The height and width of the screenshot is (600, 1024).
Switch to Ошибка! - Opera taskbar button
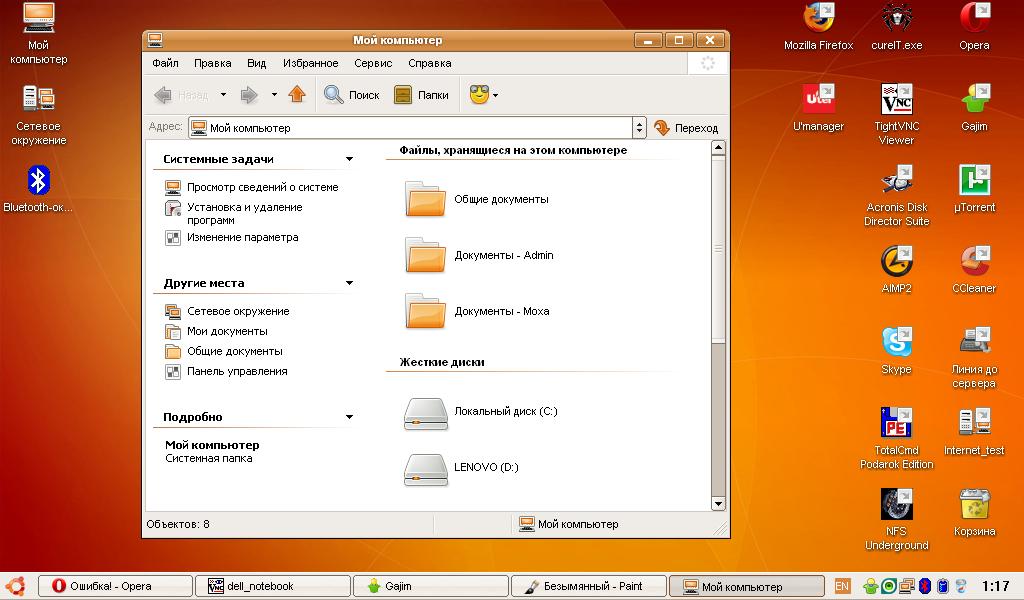pos(115,586)
